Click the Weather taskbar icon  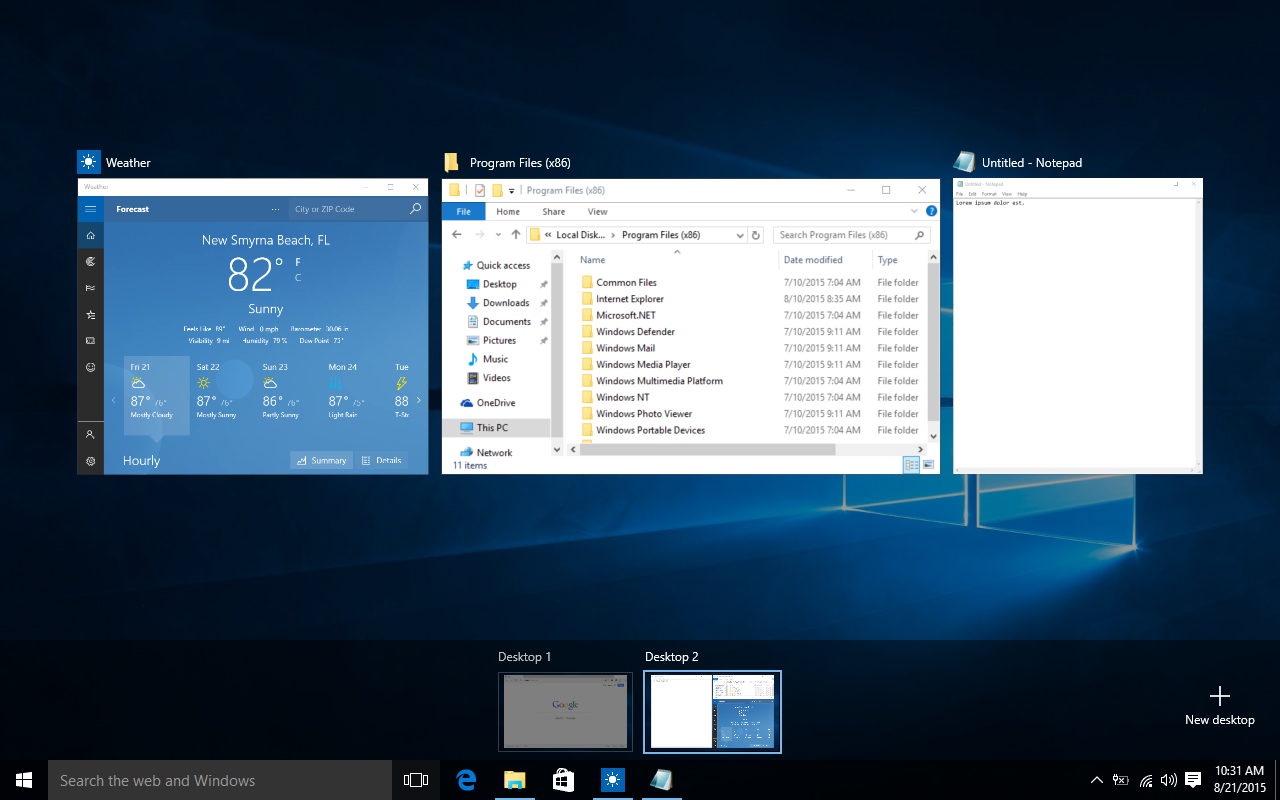coord(612,780)
